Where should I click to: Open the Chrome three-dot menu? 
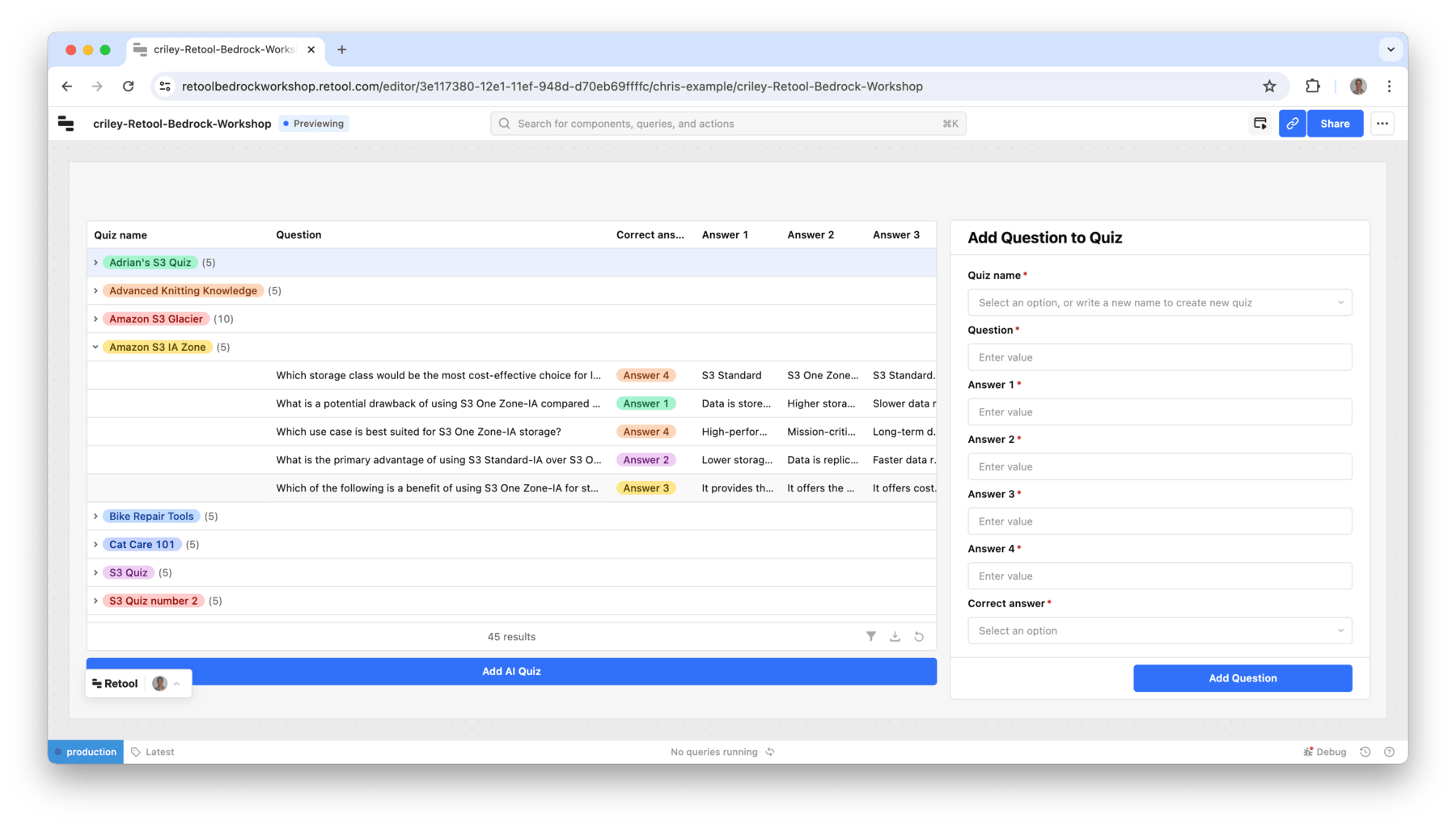1389,86
